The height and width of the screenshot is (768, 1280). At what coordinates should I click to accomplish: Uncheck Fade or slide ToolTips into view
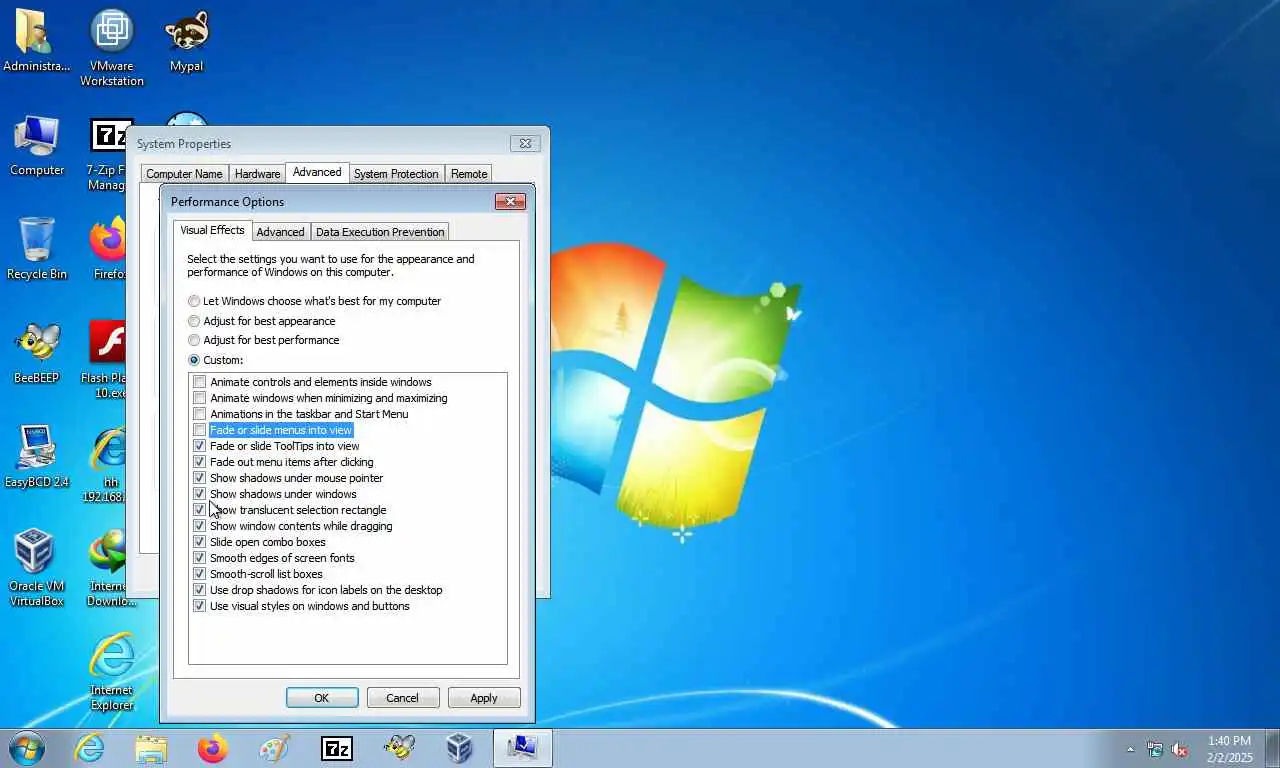pyautogui.click(x=200, y=446)
